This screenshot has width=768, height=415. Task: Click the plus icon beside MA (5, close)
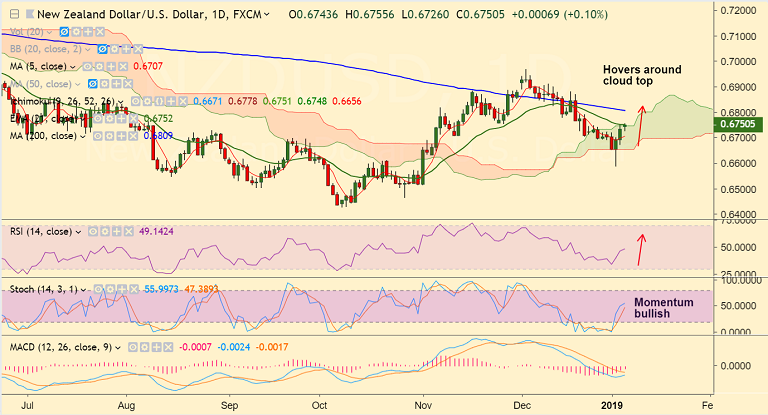pyautogui.click(x=111, y=66)
